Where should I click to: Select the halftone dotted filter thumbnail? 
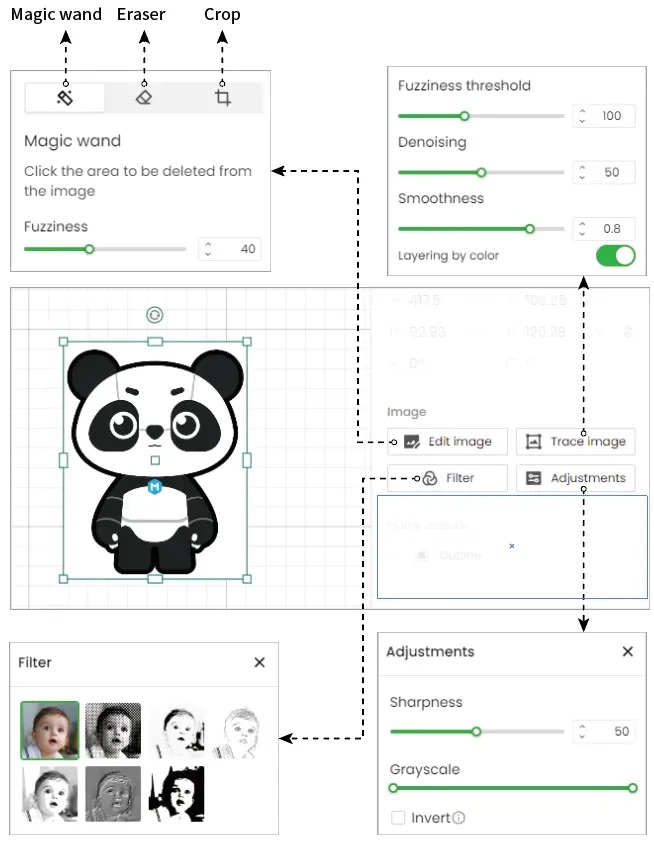[x=113, y=730]
